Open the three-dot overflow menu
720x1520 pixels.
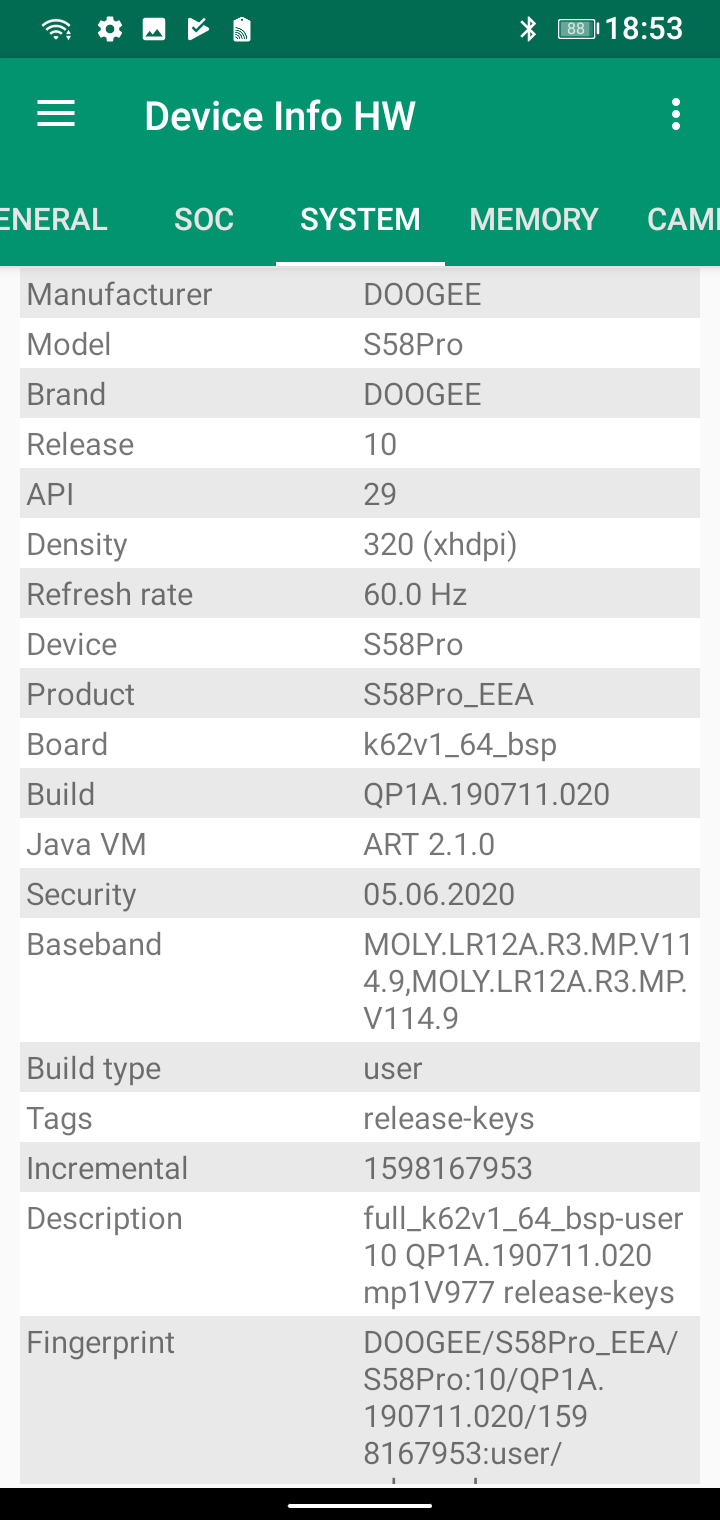[x=676, y=115]
